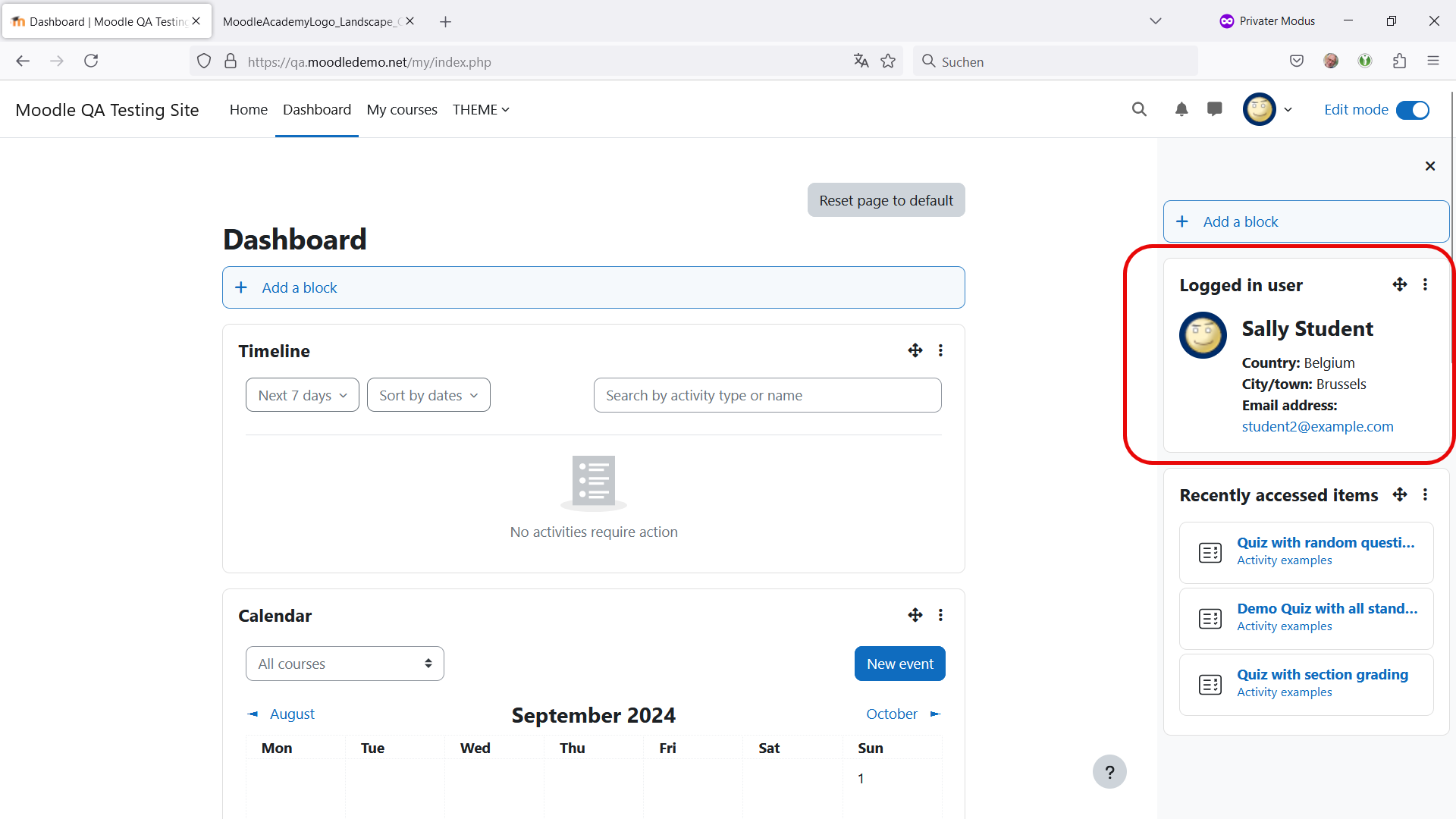Open Recently accessed items actions menu
This screenshot has height=819, width=1456.
1425,494
